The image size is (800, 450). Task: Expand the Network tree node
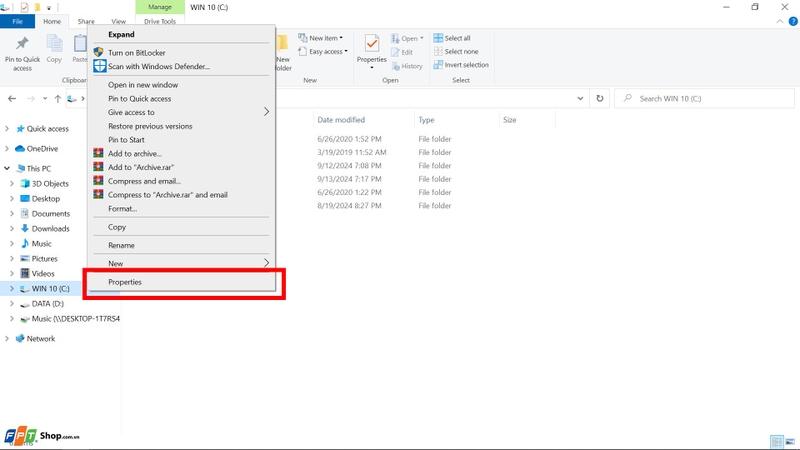pyautogui.click(x=7, y=338)
